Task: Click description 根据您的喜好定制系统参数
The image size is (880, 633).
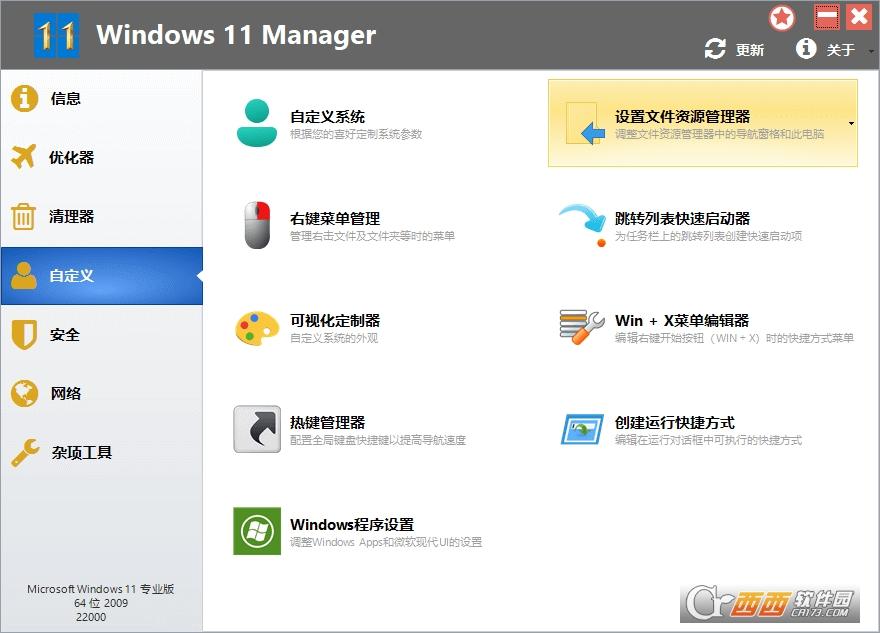Action: pos(356,134)
